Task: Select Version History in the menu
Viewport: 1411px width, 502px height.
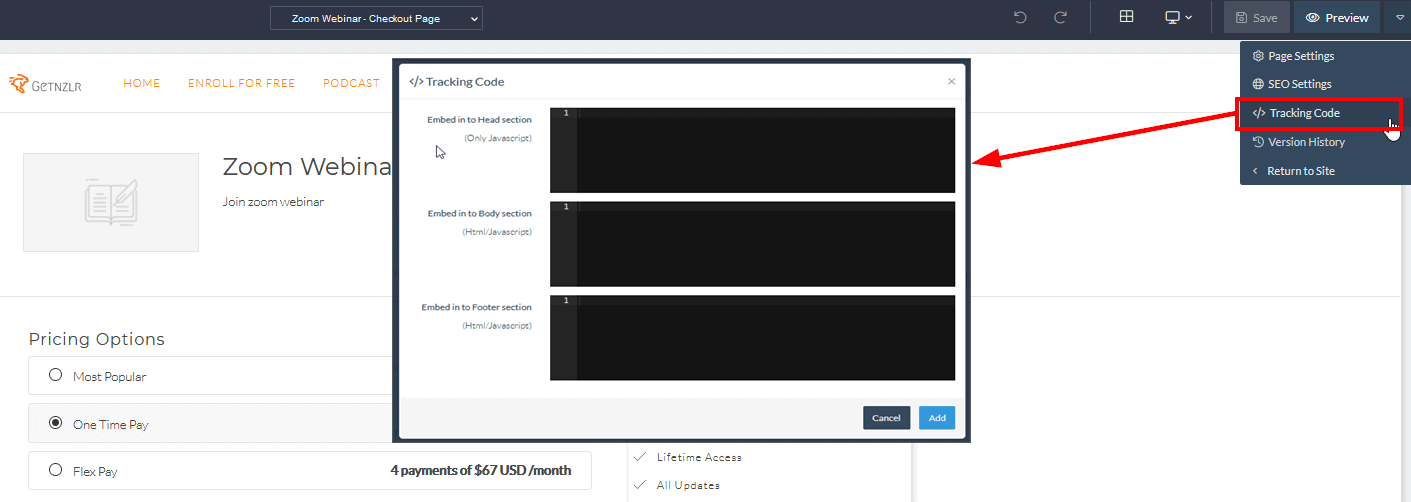Action: [x=1305, y=142]
